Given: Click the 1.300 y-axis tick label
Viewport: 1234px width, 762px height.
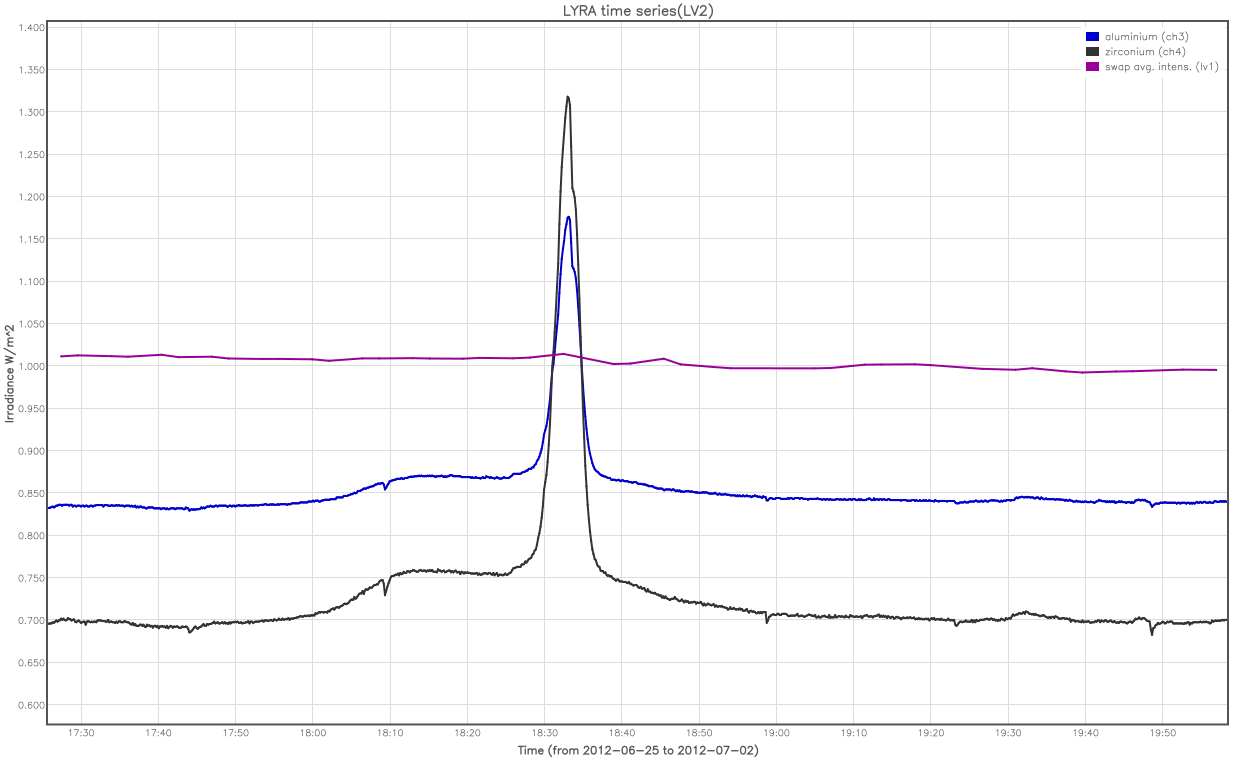Looking at the screenshot, I should pyautogui.click(x=32, y=112).
